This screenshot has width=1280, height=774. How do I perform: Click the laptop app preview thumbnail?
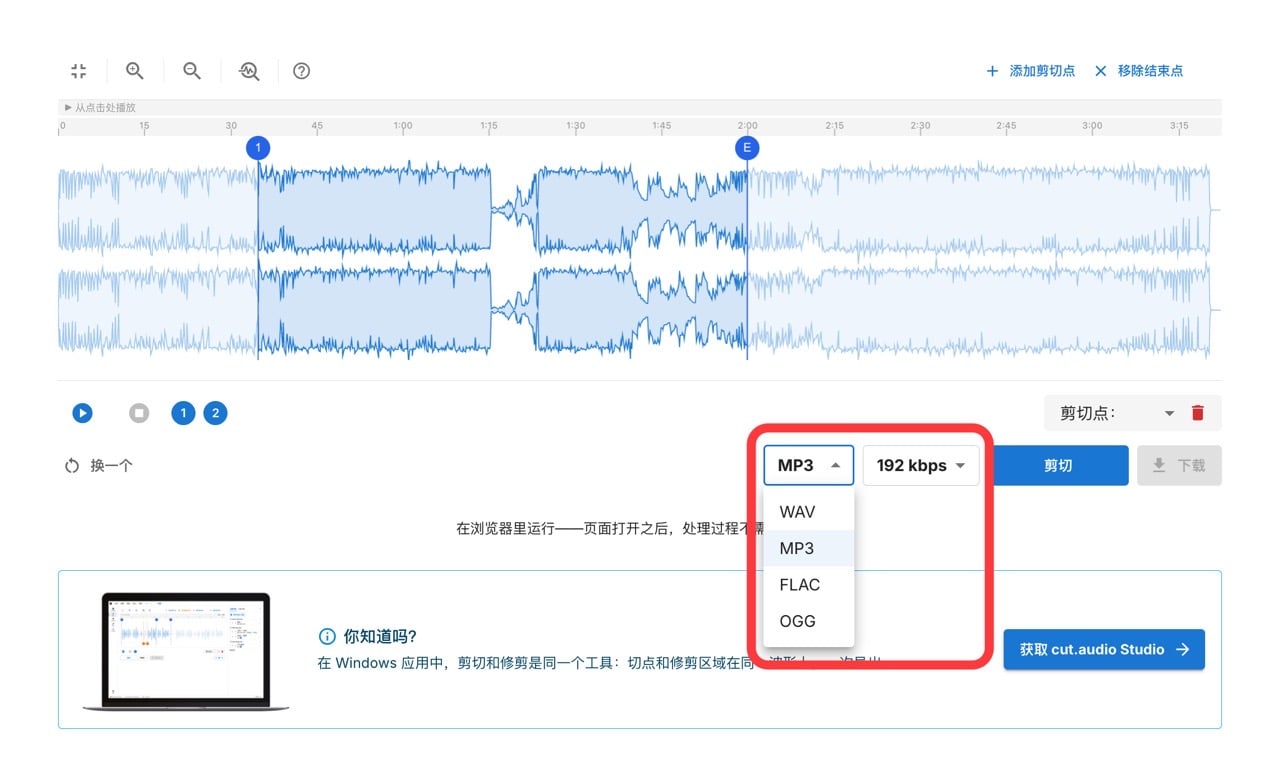[x=186, y=651]
